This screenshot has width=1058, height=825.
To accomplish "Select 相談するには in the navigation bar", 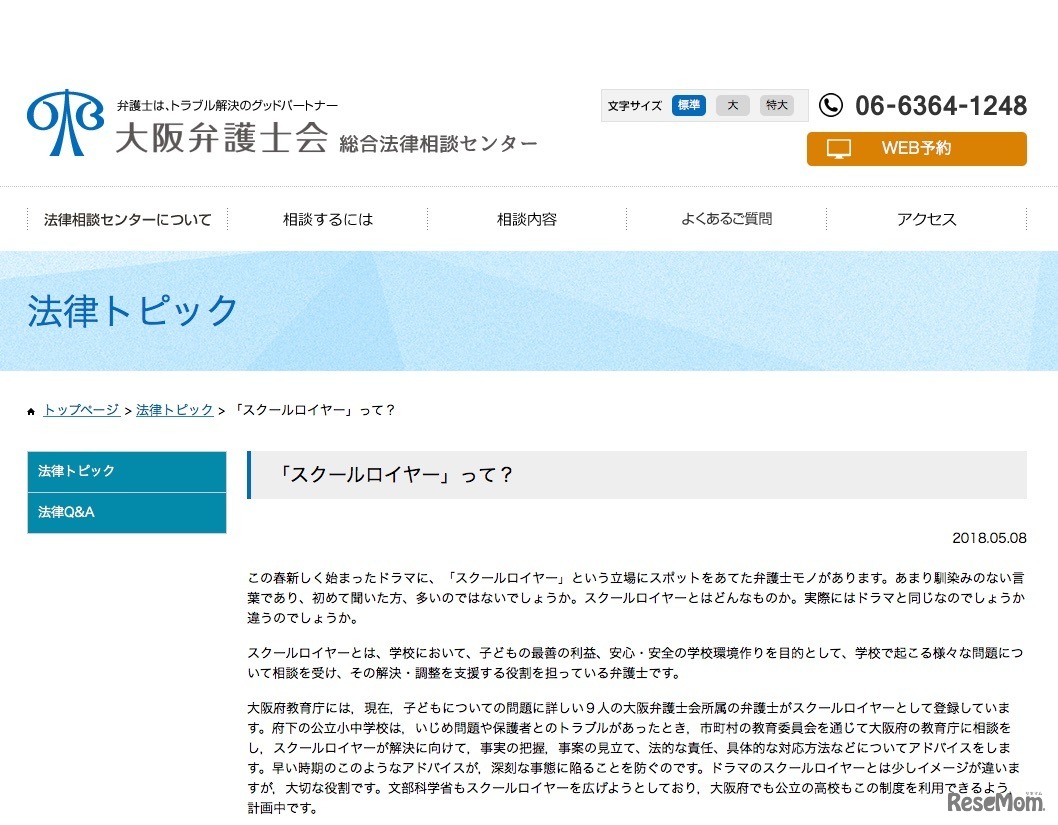I will 328,218.
